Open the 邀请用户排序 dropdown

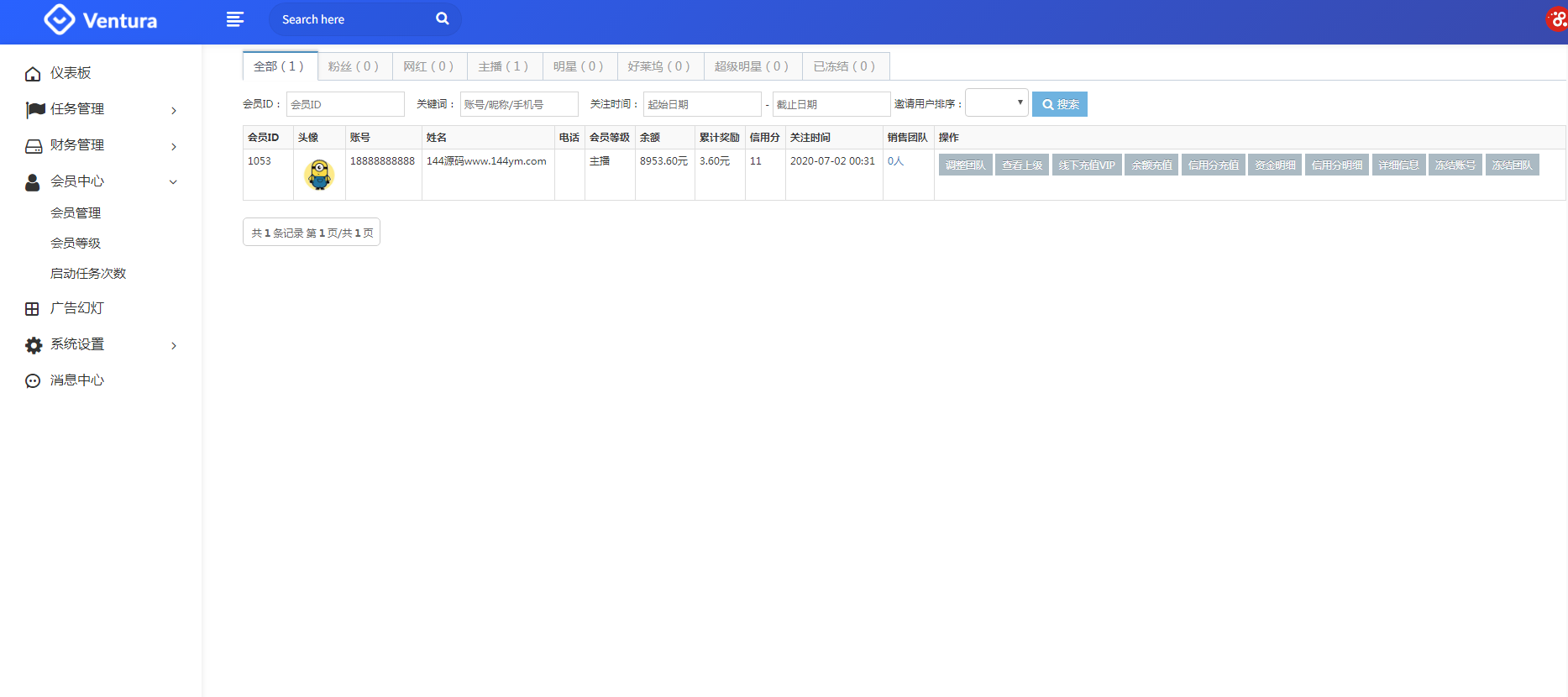click(x=996, y=103)
